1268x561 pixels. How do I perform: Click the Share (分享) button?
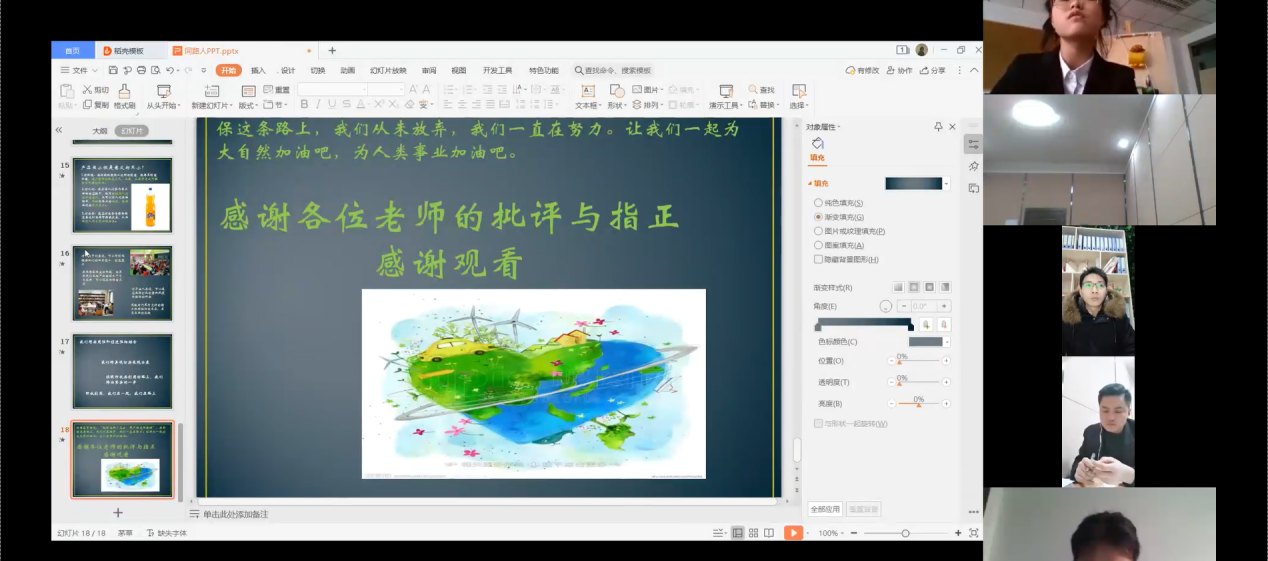tap(932, 70)
